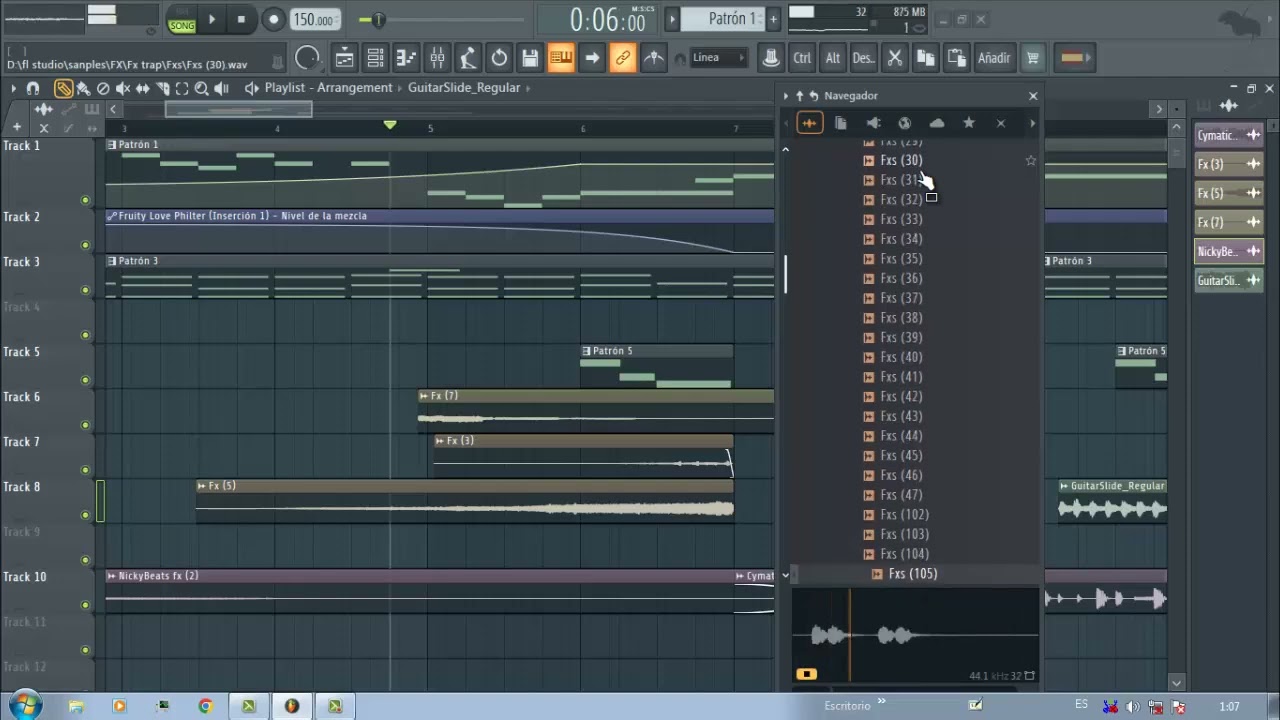
Task: Select the Mute tool in playlist toolbar
Action: (x=123, y=88)
